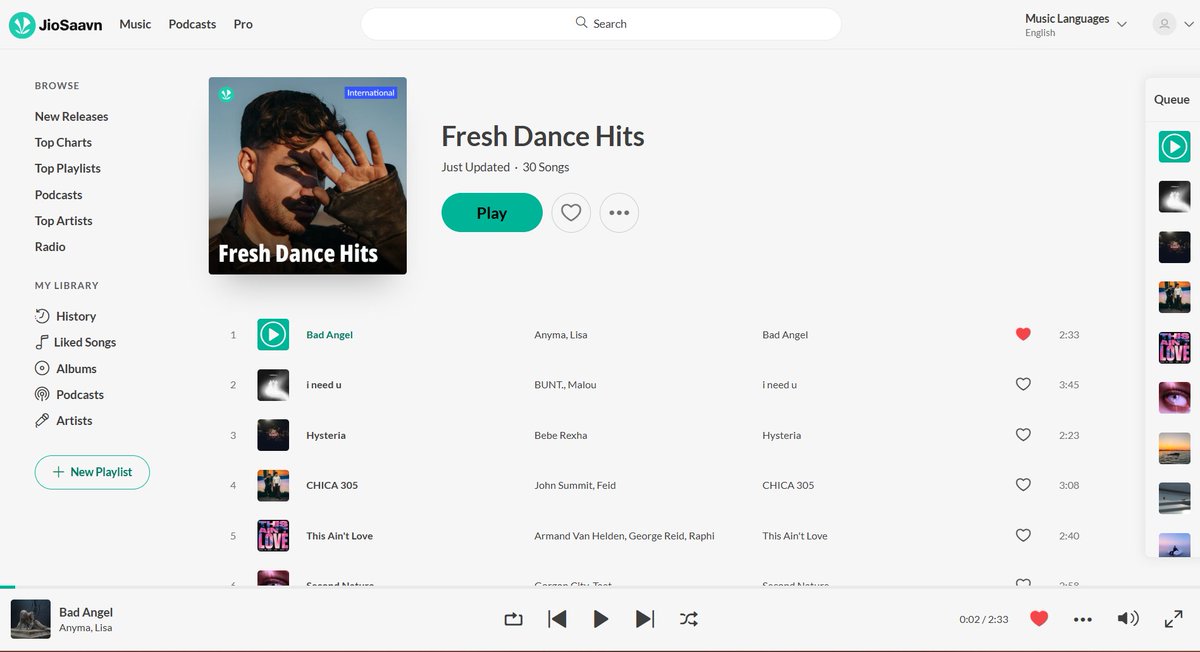Select the sunset Queue thumbnail

coord(1174,448)
